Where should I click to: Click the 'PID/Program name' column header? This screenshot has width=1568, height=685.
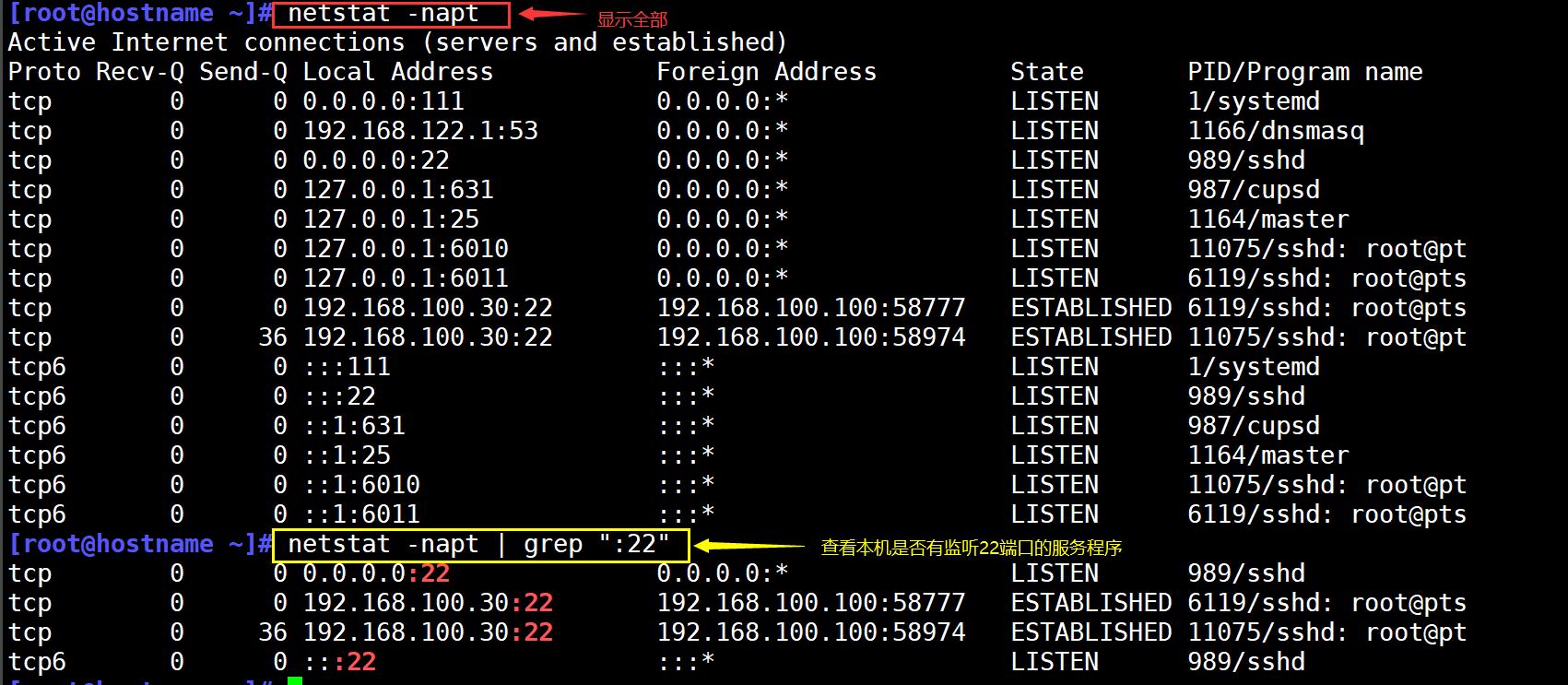(x=1305, y=72)
